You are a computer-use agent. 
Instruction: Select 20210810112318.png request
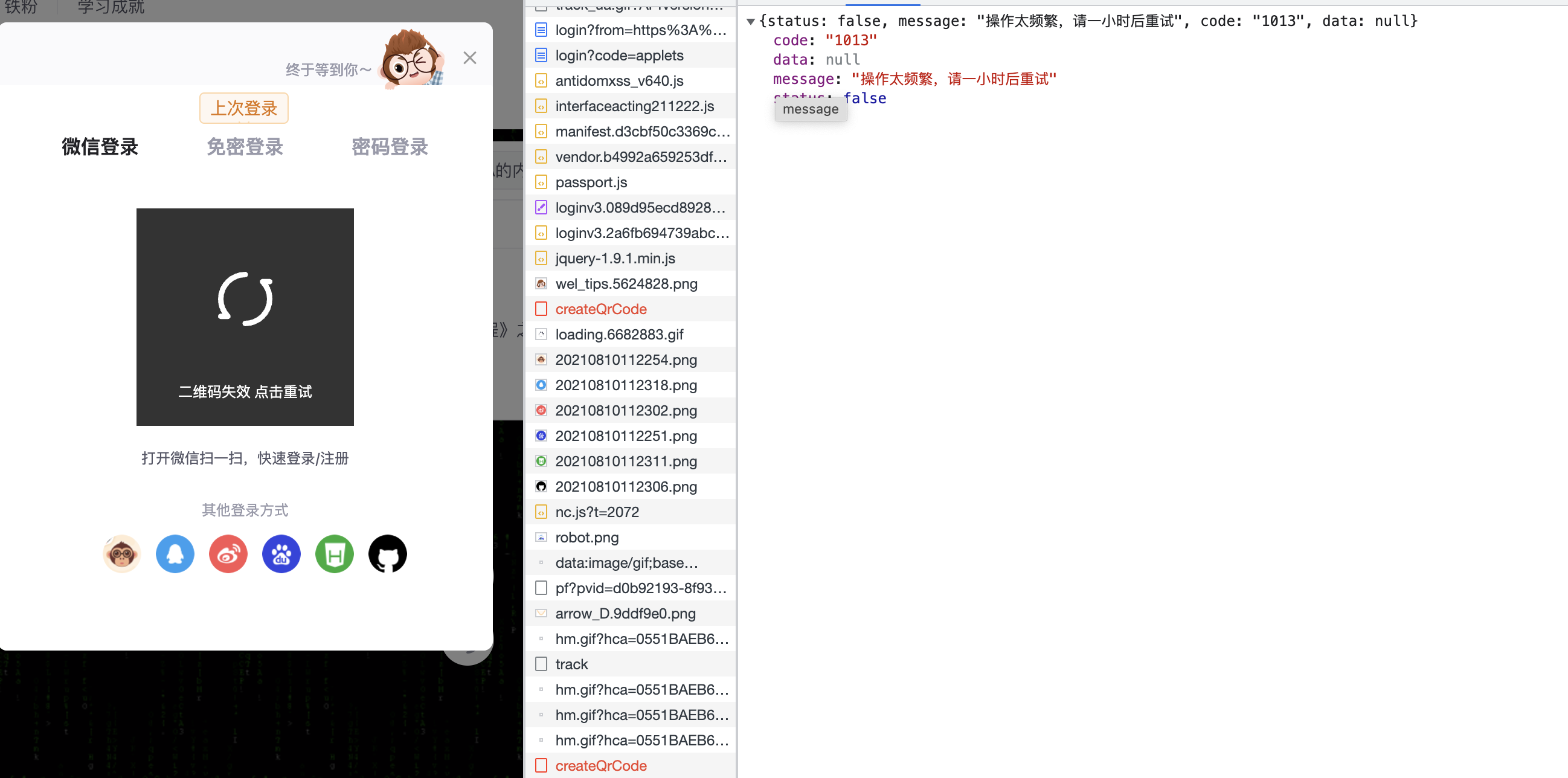click(x=630, y=385)
